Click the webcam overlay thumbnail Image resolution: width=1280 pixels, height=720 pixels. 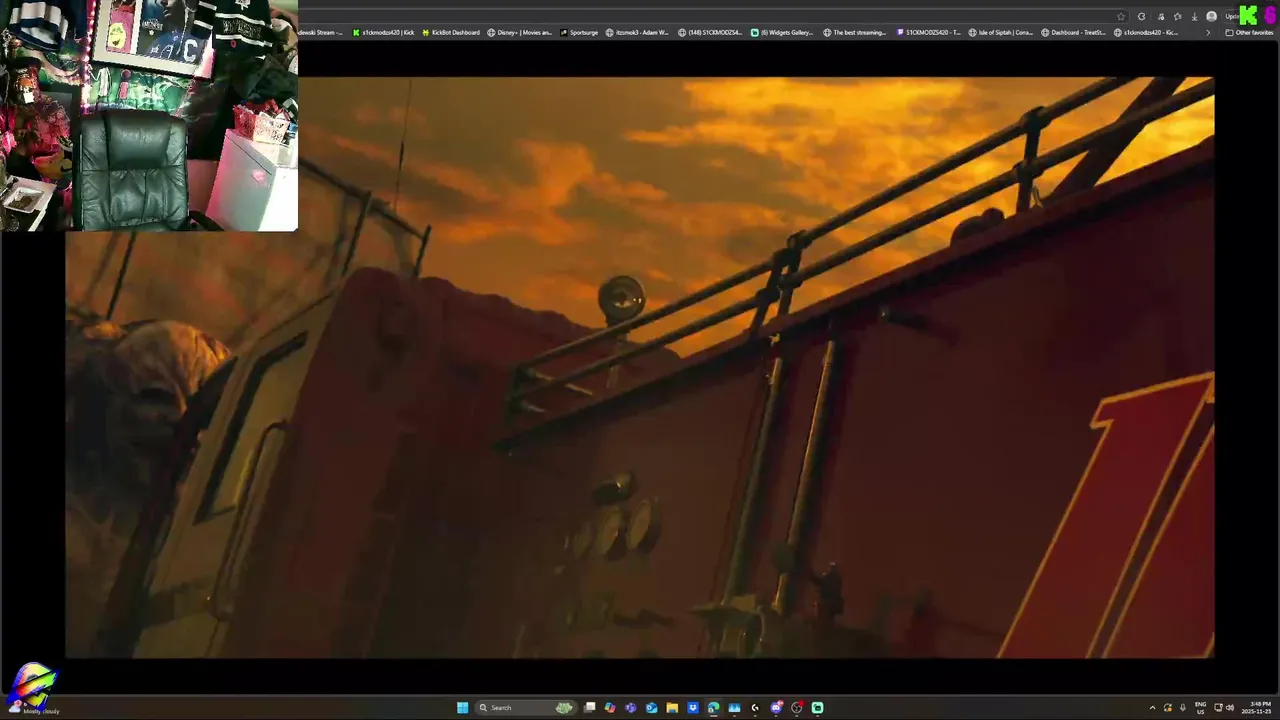pyautogui.click(x=149, y=115)
